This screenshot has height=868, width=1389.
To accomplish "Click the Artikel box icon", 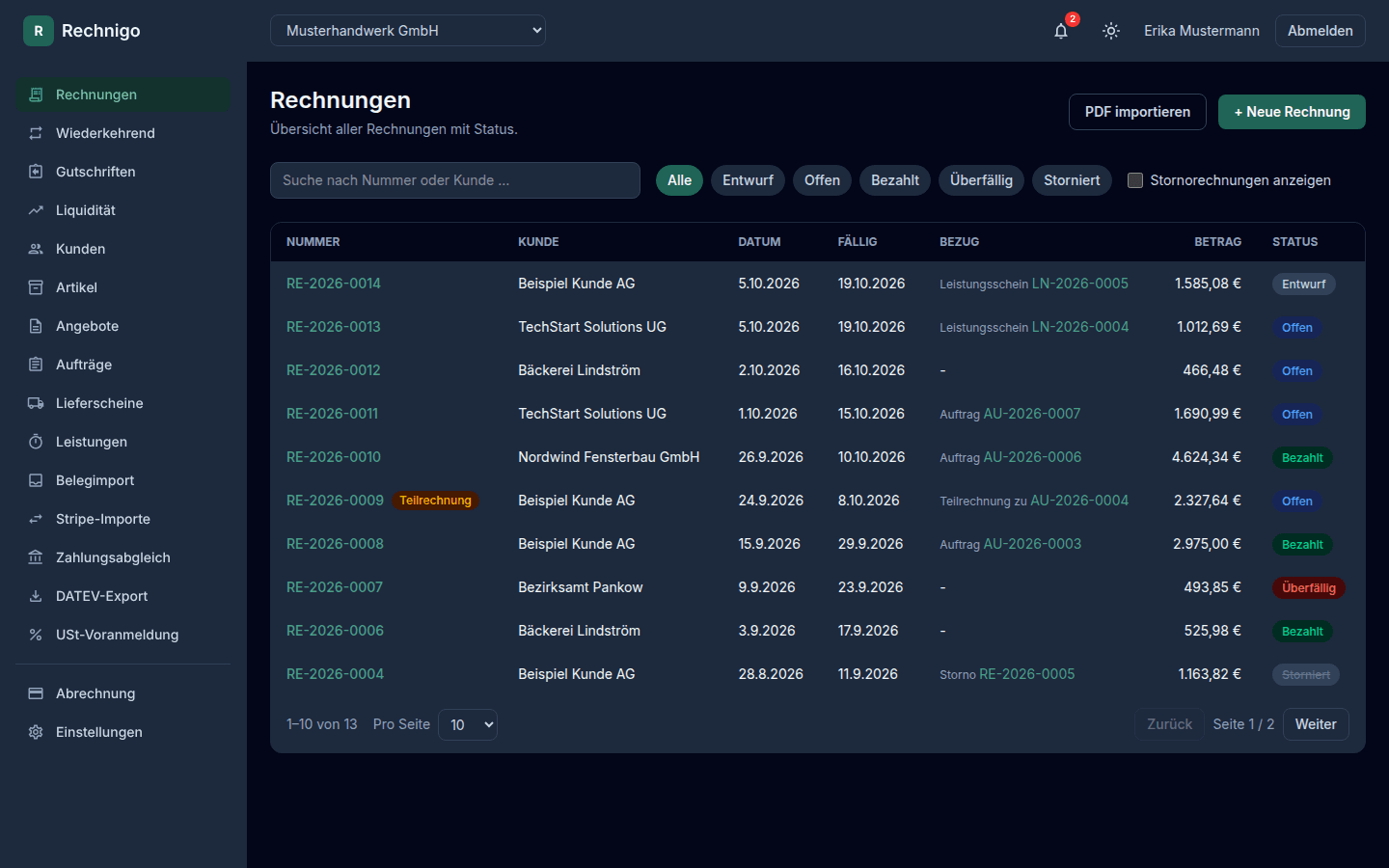I will pyautogui.click(x=36, y=287).
